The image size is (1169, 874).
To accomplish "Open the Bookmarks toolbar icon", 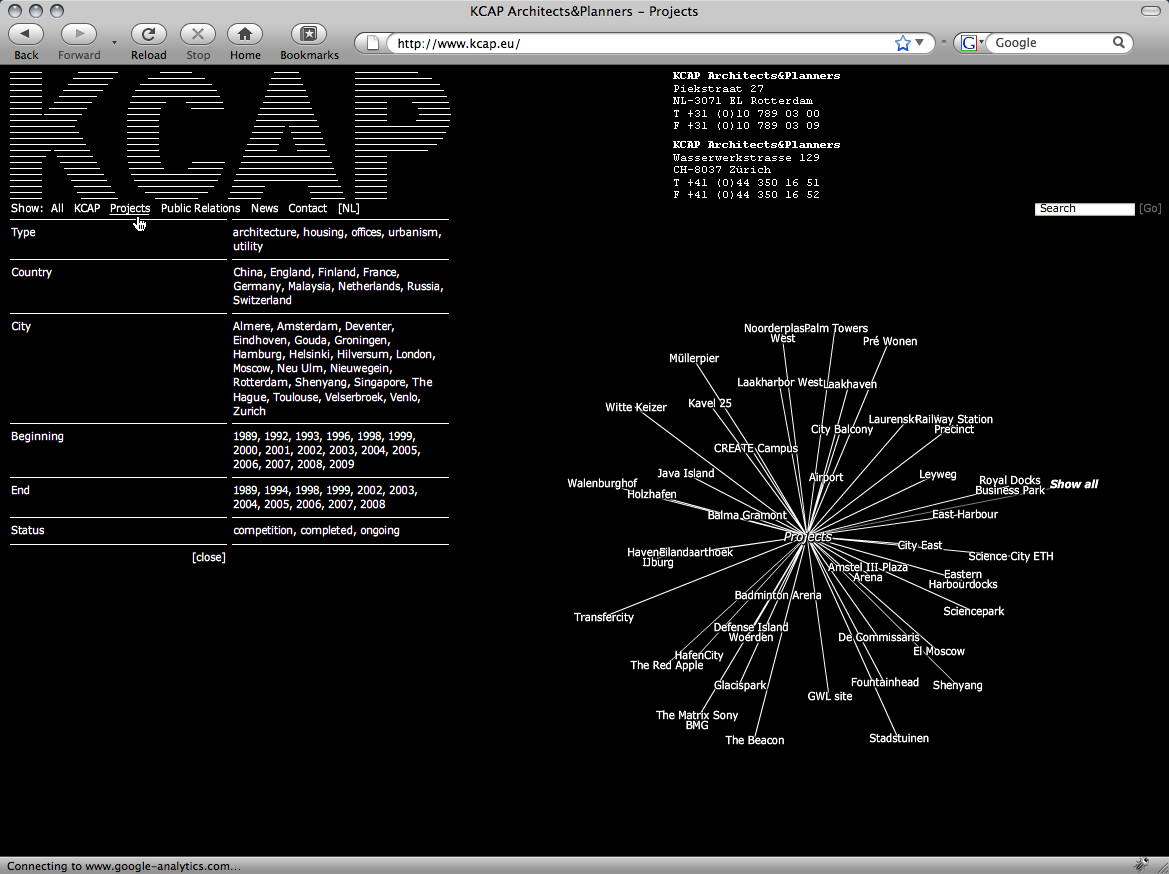I will coord(309,35).
